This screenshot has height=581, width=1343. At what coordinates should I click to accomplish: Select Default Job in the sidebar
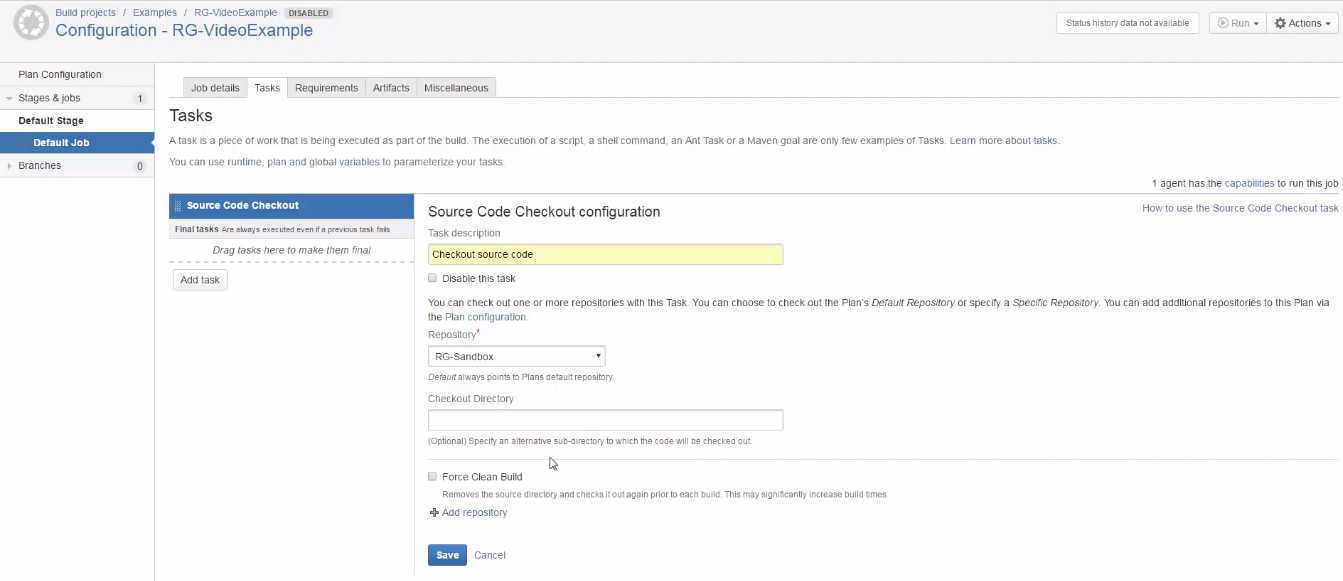pyautogui.click(x=61, y=143)
